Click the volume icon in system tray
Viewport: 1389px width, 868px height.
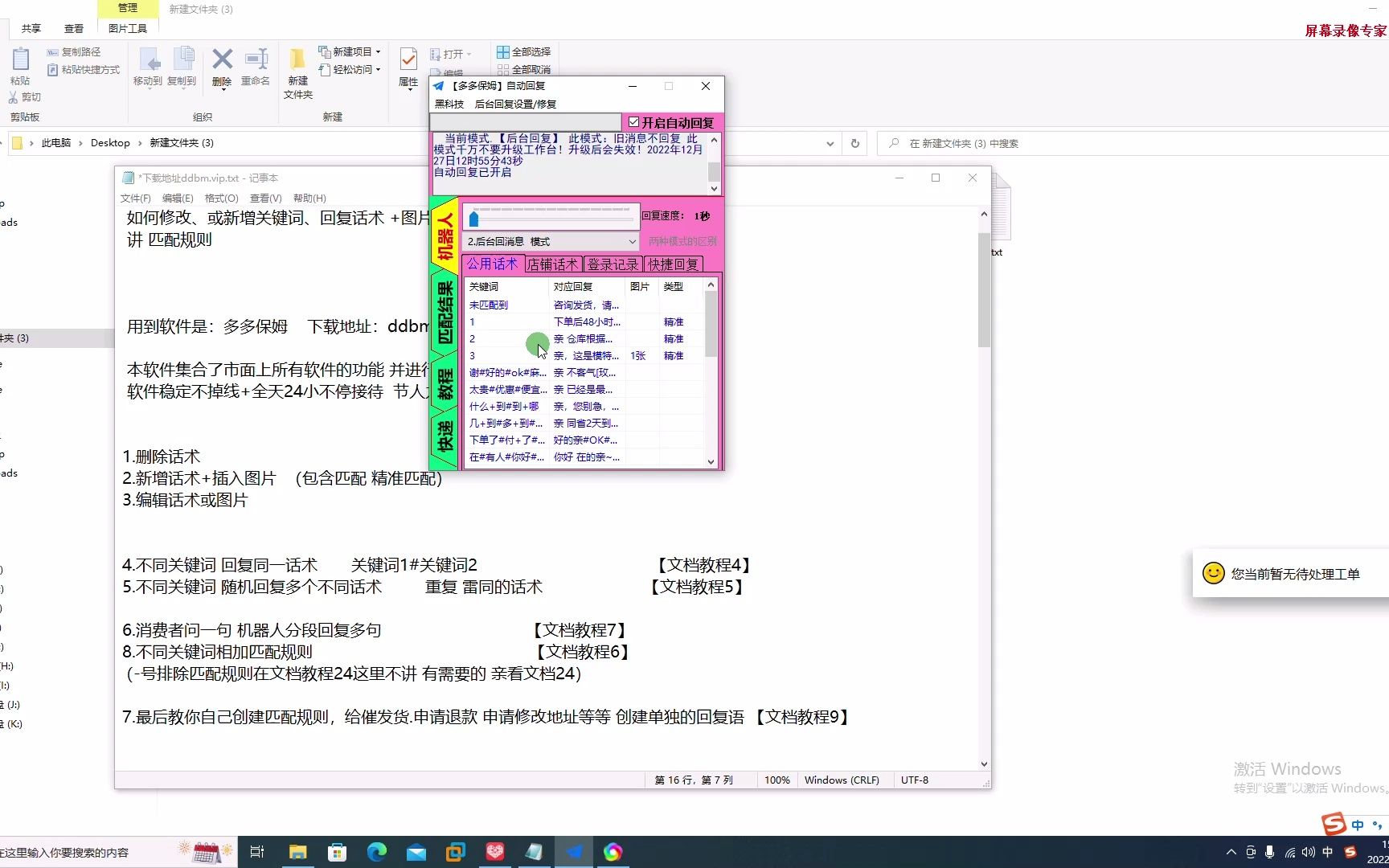1309,852
